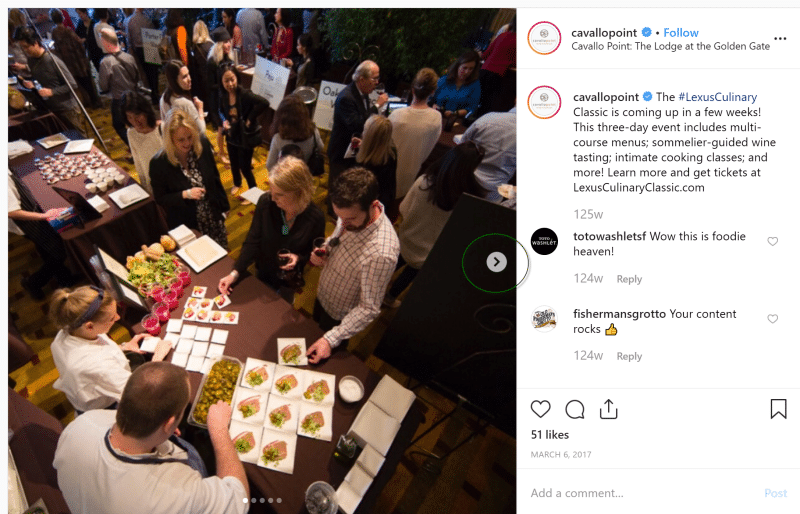Like the fishermansgrotto comment
The width and height of the screenshot is (800, 514).
(772, 319)
